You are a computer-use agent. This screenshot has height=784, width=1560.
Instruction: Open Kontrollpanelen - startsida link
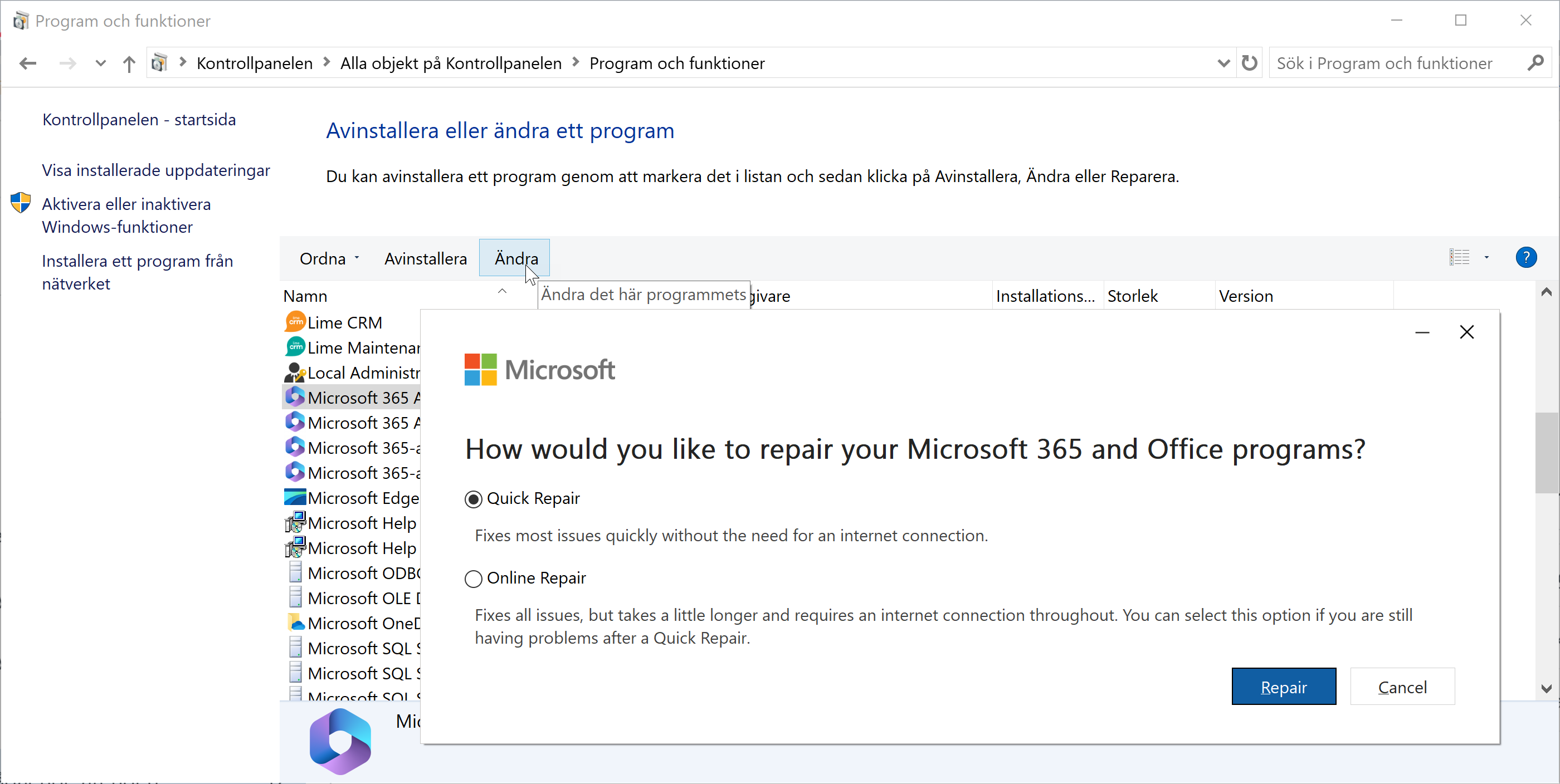139,119
